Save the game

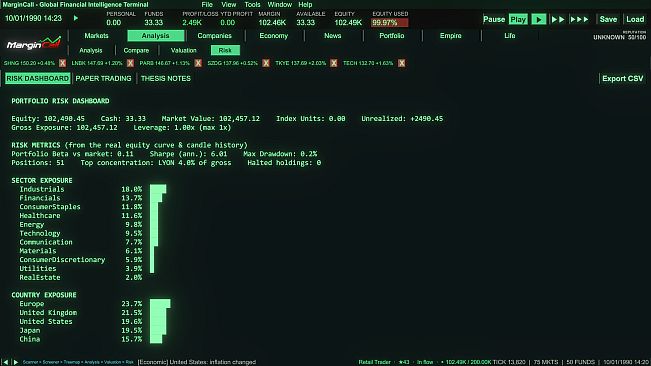coord(608,20)
